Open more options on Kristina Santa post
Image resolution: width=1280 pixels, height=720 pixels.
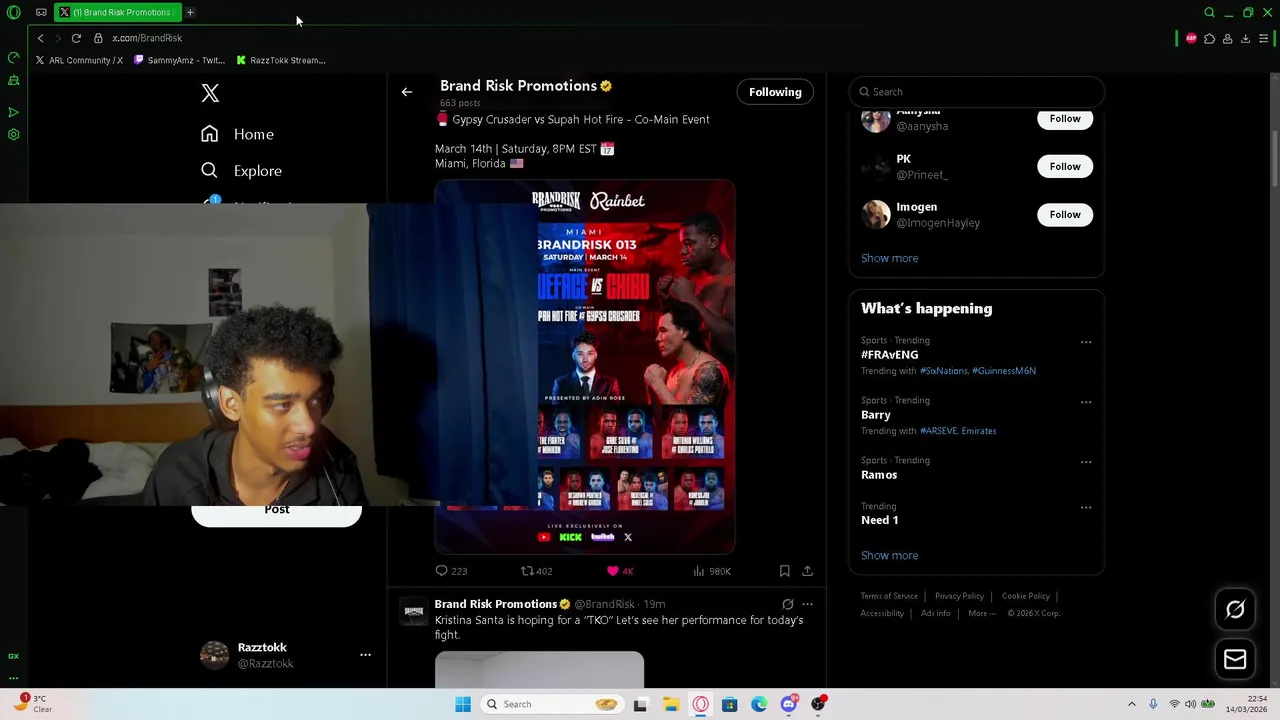(807, 604)
